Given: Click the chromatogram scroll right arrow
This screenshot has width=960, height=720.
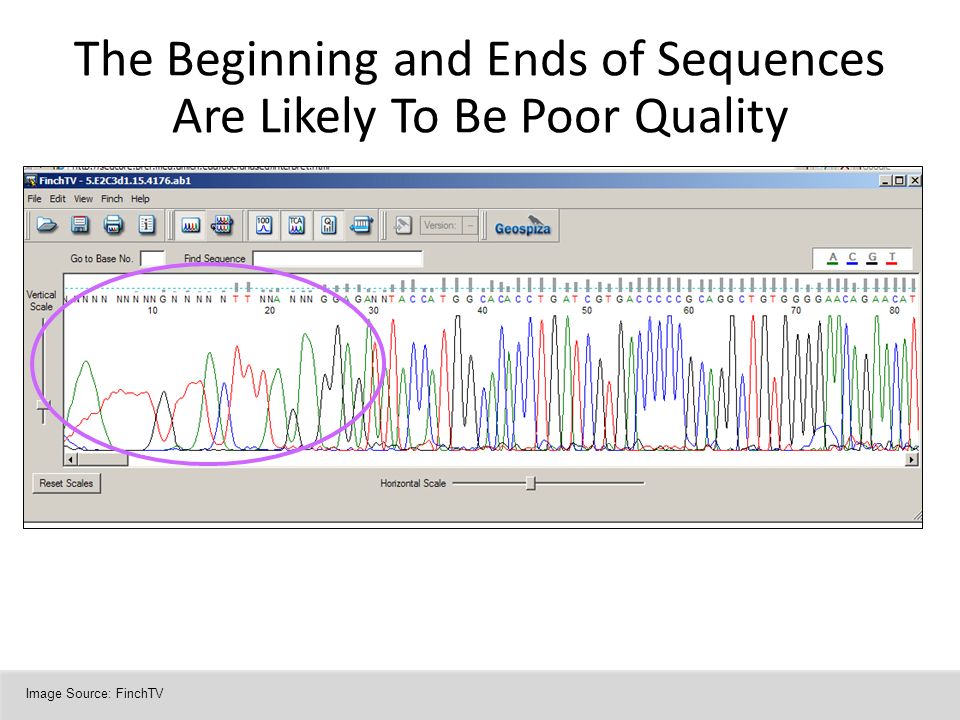Looking at the screenshot, I should click(912, 459).
